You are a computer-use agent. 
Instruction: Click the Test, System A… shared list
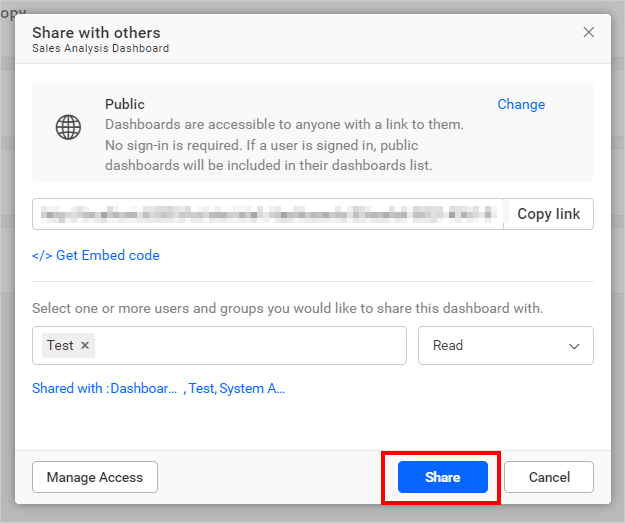coord(237,388)
